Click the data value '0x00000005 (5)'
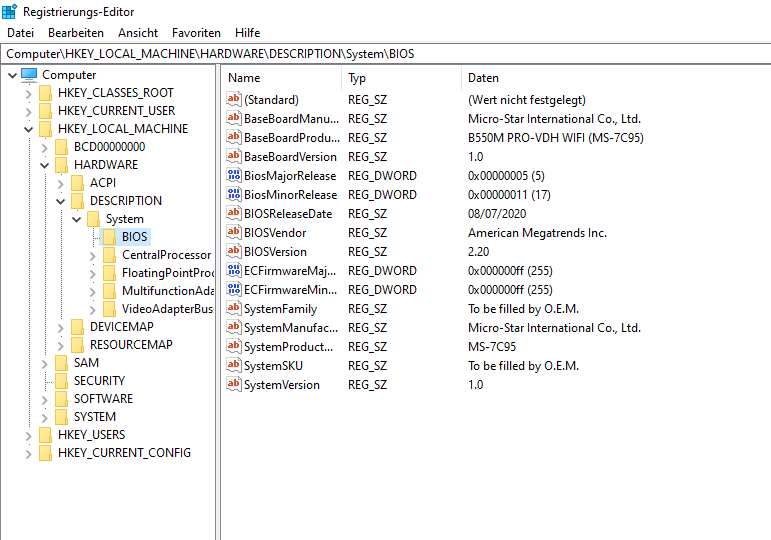 tap(506, 176)
